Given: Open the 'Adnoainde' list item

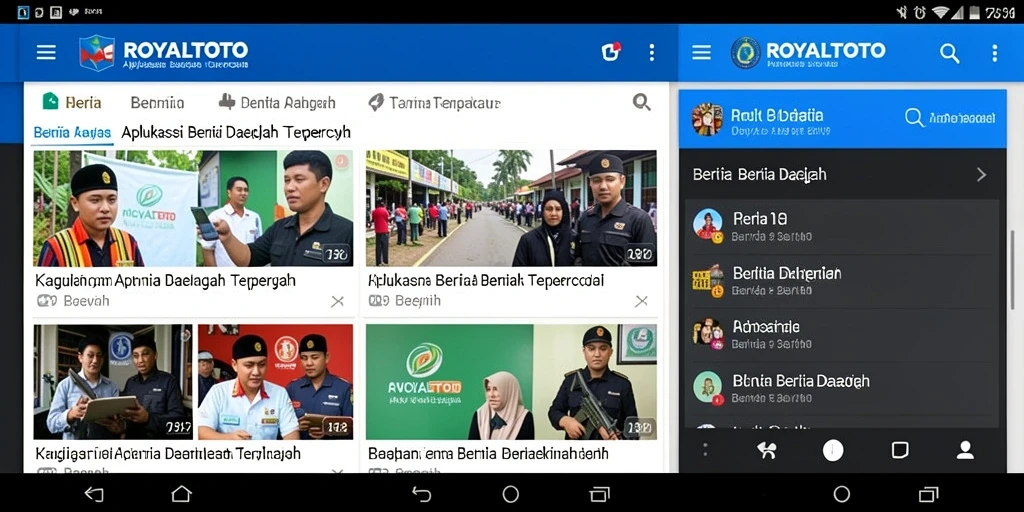Looking at the screenshot, I should pyautogui.click(x=842, y=334).
